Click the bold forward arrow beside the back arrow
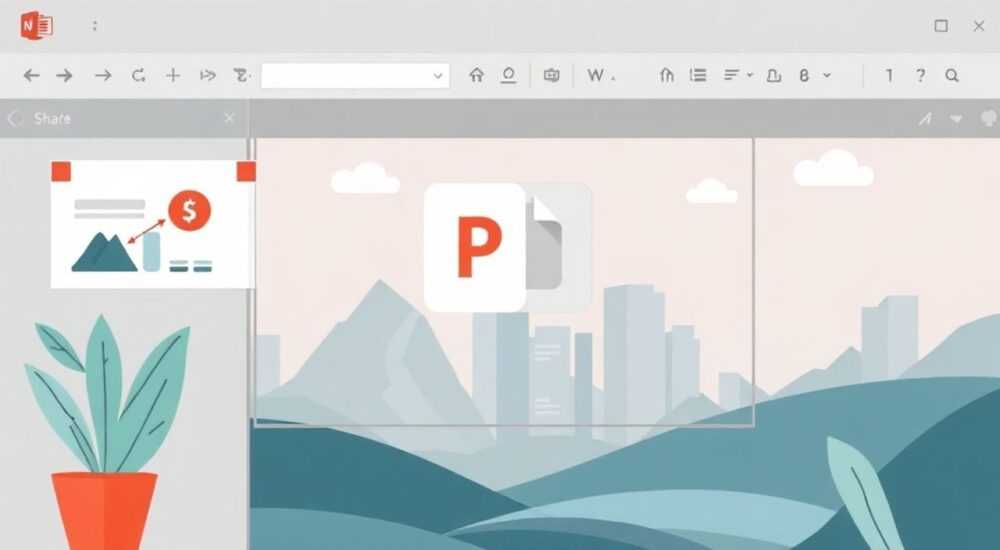The width and height of the screenshot is (1000, 550). [64, 76]
